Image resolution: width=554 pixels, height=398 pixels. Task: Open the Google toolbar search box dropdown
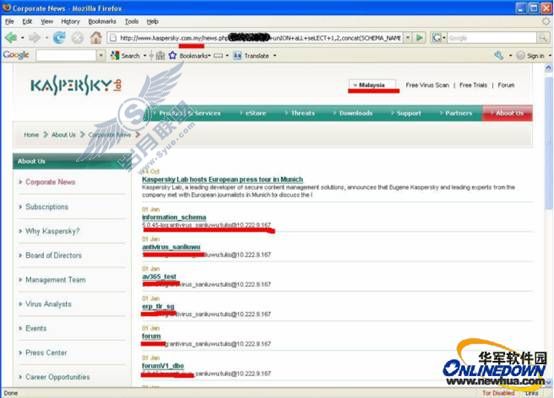[x=101, y=55]
